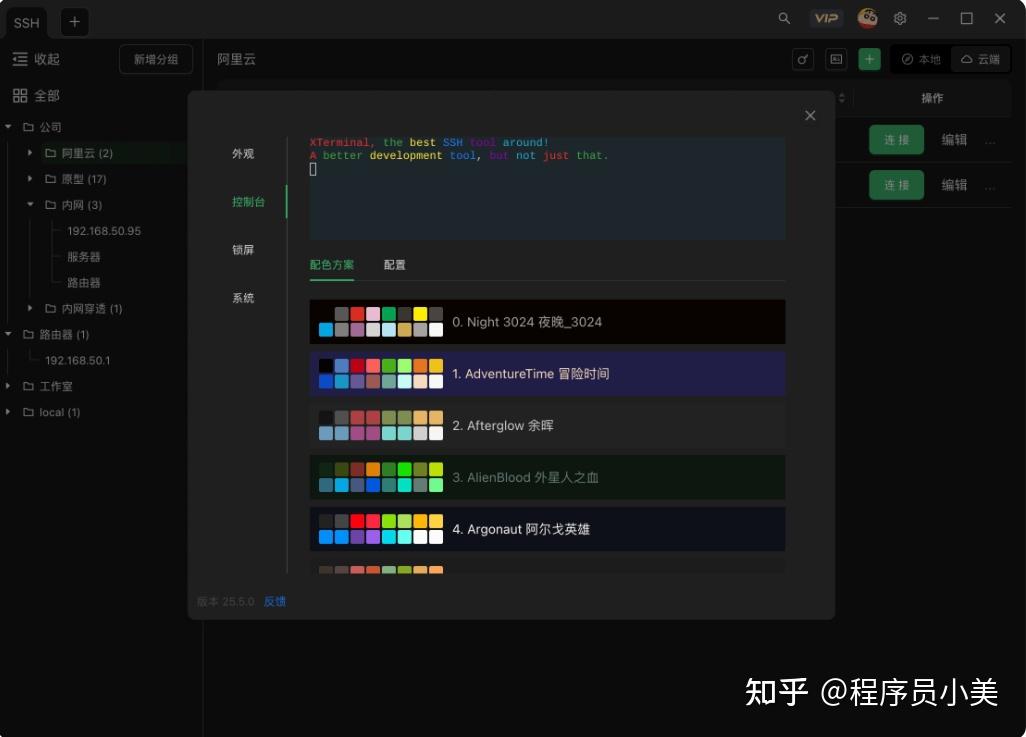Click the 新增分组 button
1026x737 pixels.
(x=156, y=60)
